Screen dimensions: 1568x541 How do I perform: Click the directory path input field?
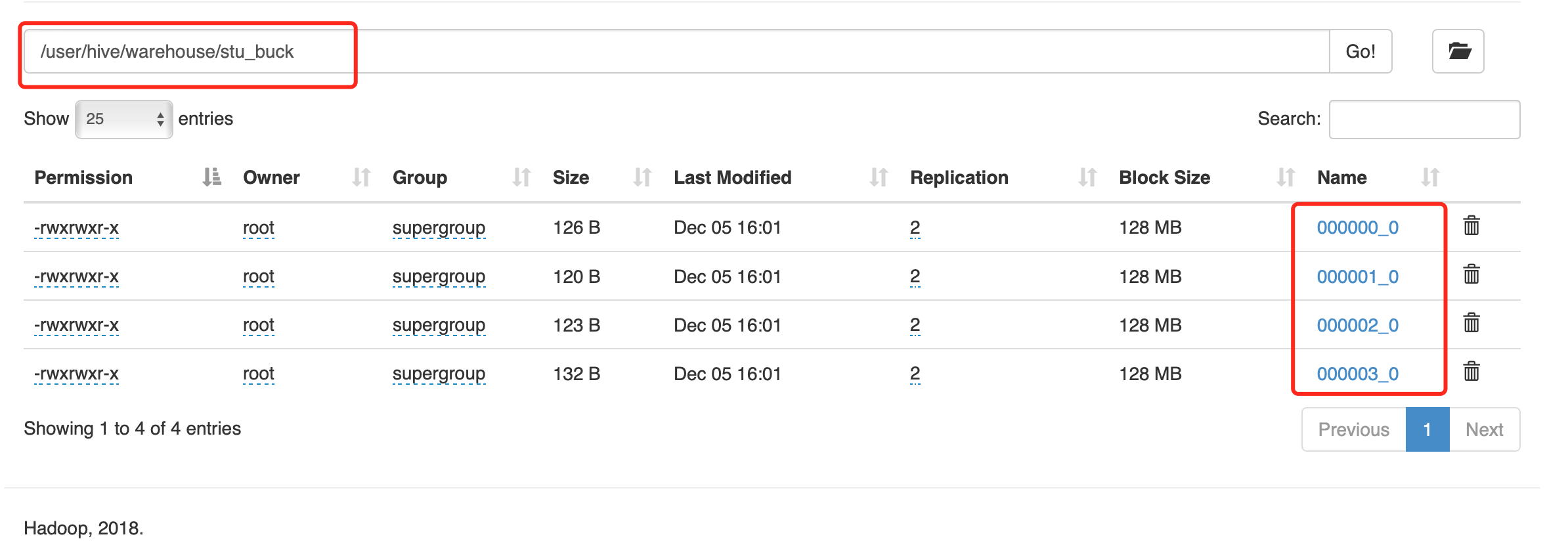(x=676, y=51)
